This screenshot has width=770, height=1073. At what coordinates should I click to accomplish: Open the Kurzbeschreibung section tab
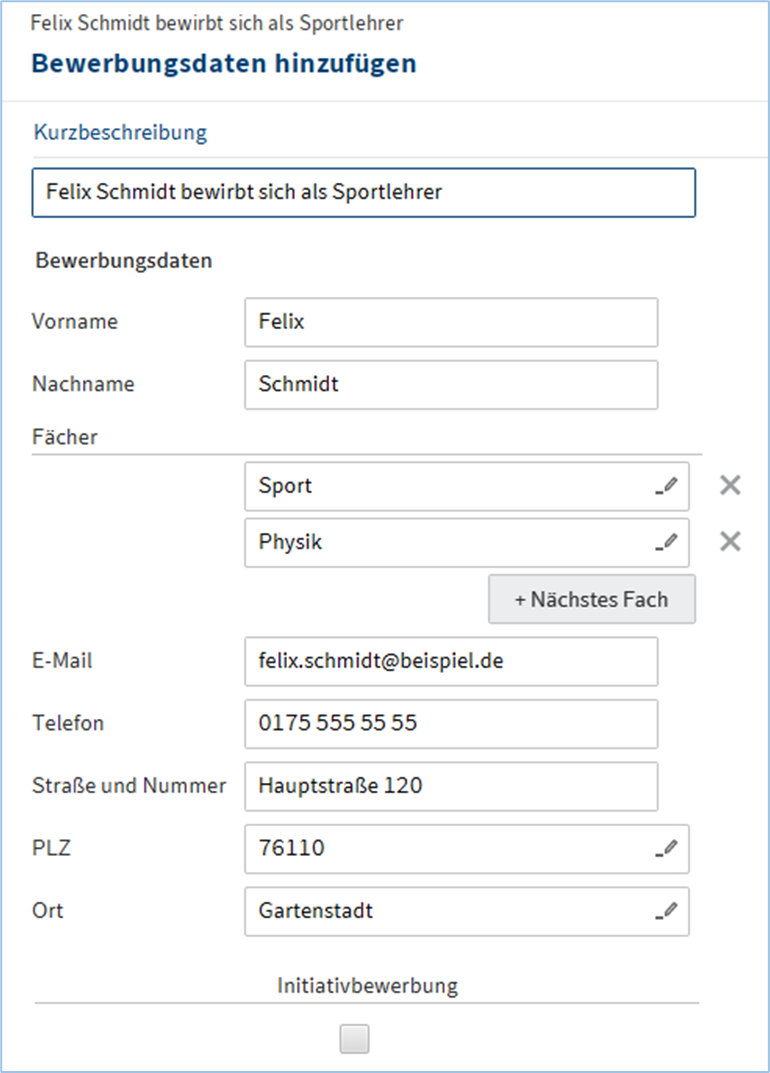point(120,132)
